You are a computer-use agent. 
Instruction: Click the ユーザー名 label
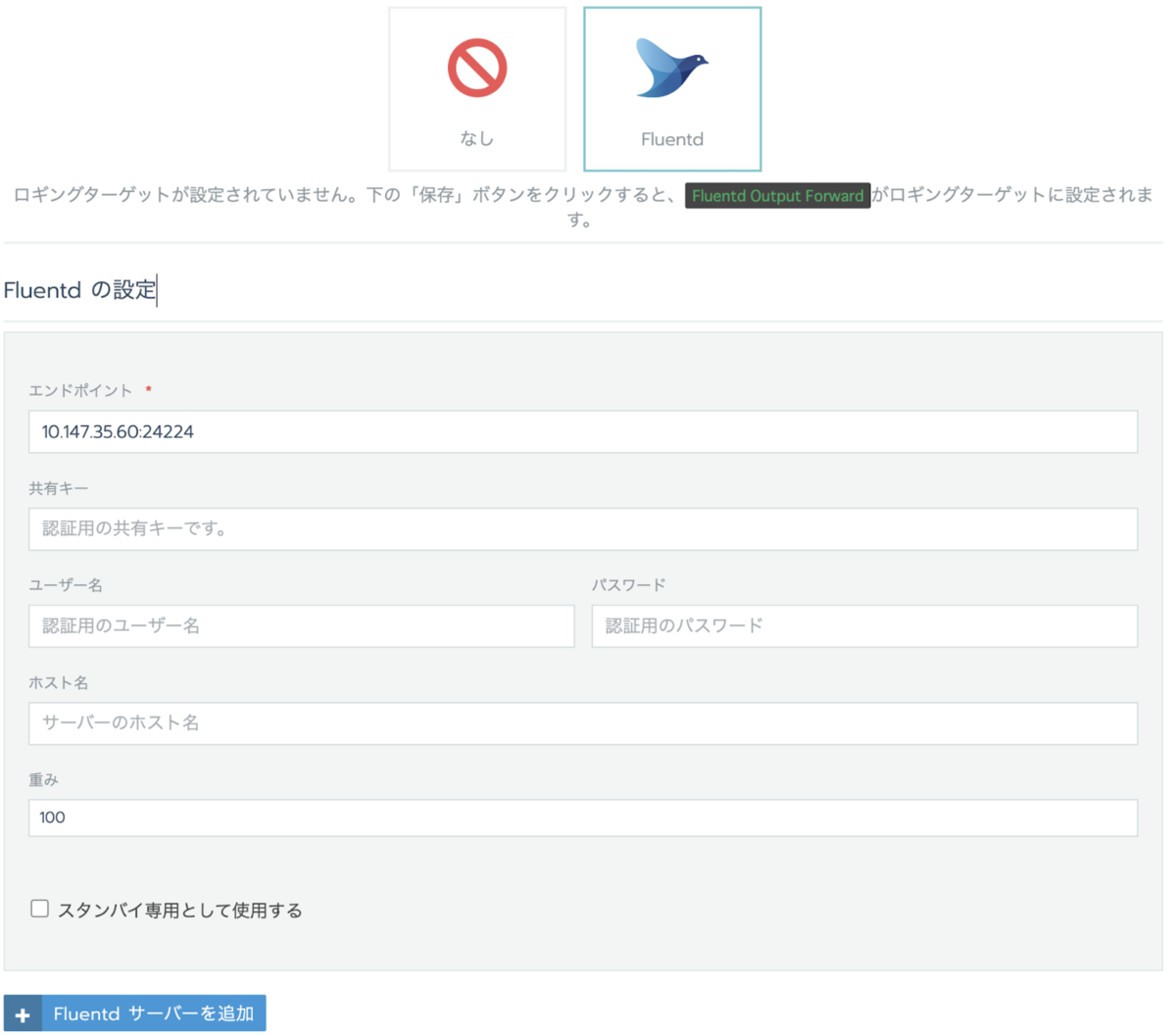tap(66, 584)
